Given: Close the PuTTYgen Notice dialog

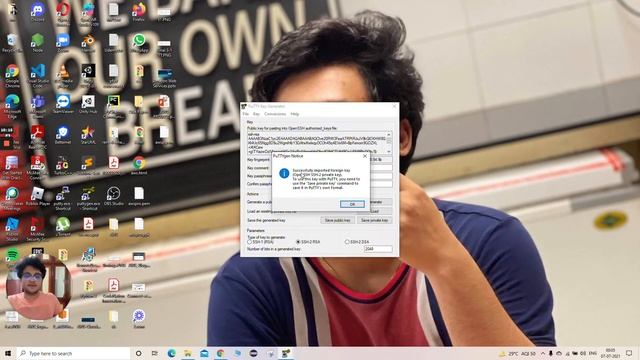Looking at the screenshot, I should pos(365,156).
